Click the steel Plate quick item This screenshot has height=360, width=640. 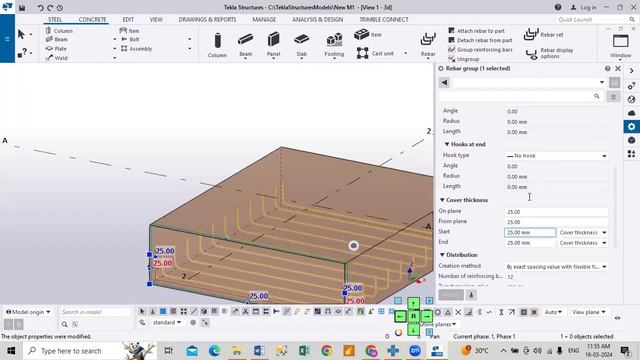tap(56, 49)
